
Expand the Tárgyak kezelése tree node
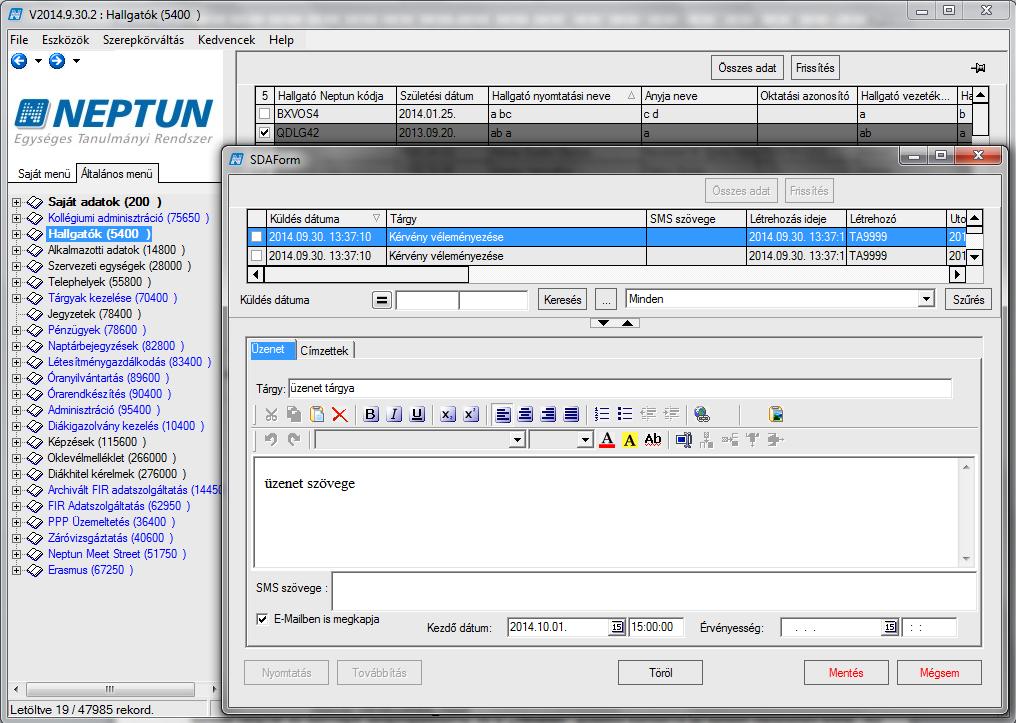pyautogui.click(x=17, y=298)
